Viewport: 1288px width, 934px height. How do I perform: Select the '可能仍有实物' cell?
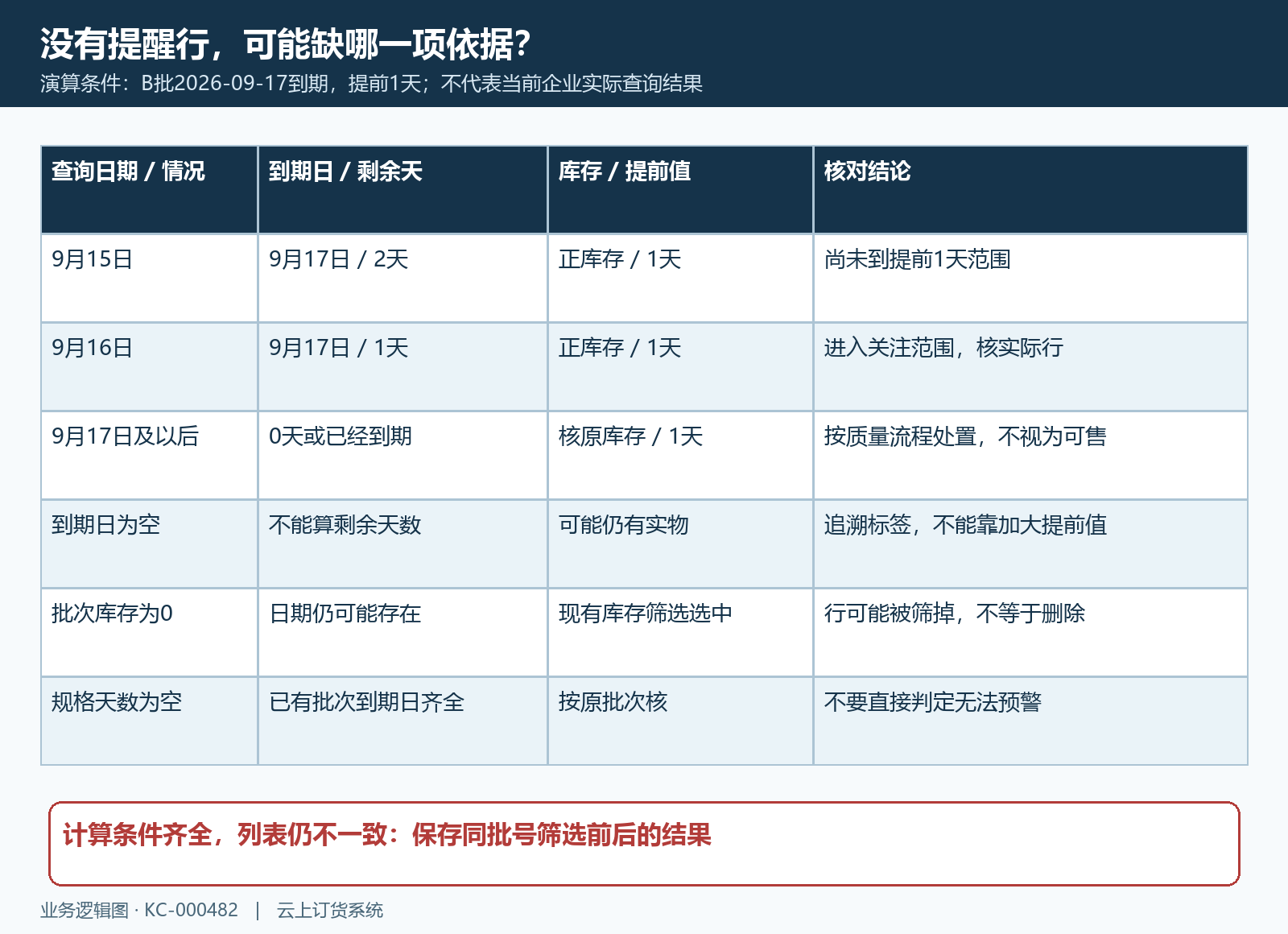pos(680,544)
